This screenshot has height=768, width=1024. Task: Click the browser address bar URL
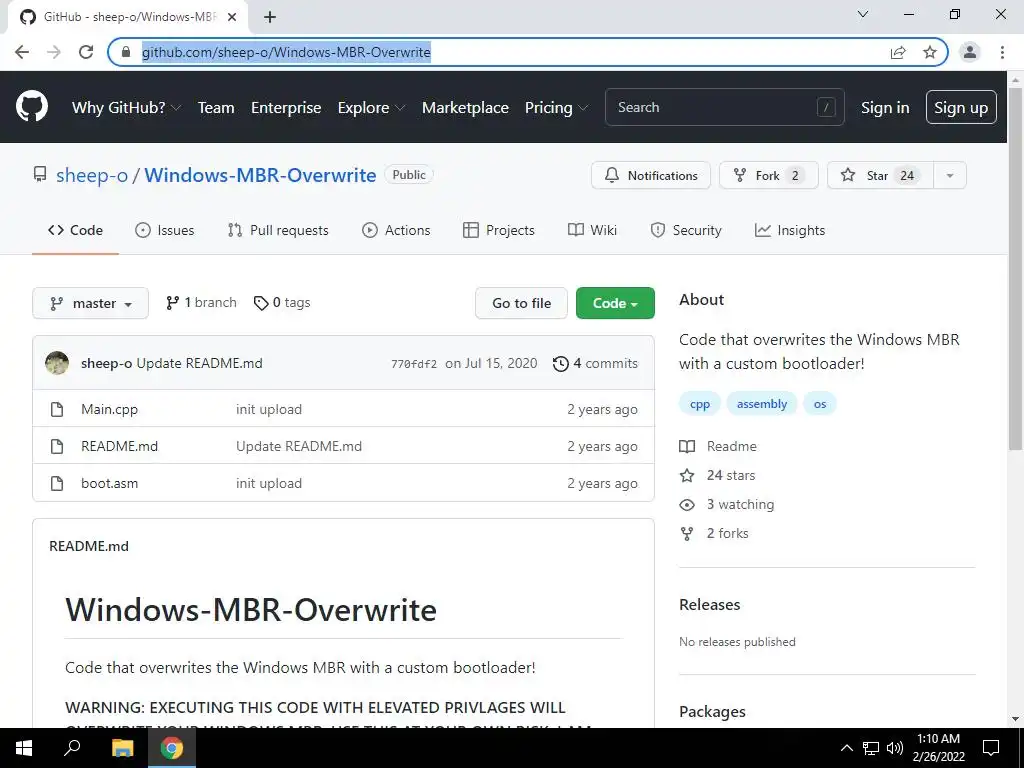pos(286,52)
